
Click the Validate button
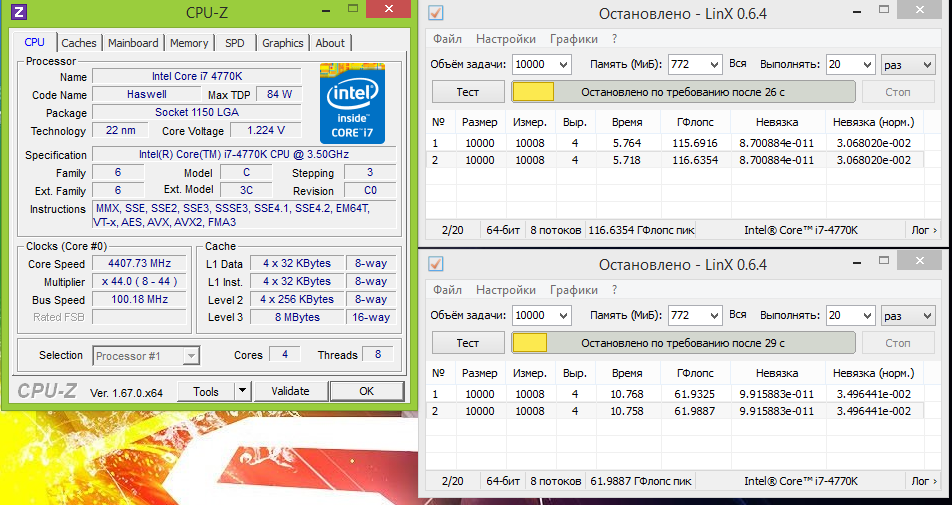pos(290,391)
